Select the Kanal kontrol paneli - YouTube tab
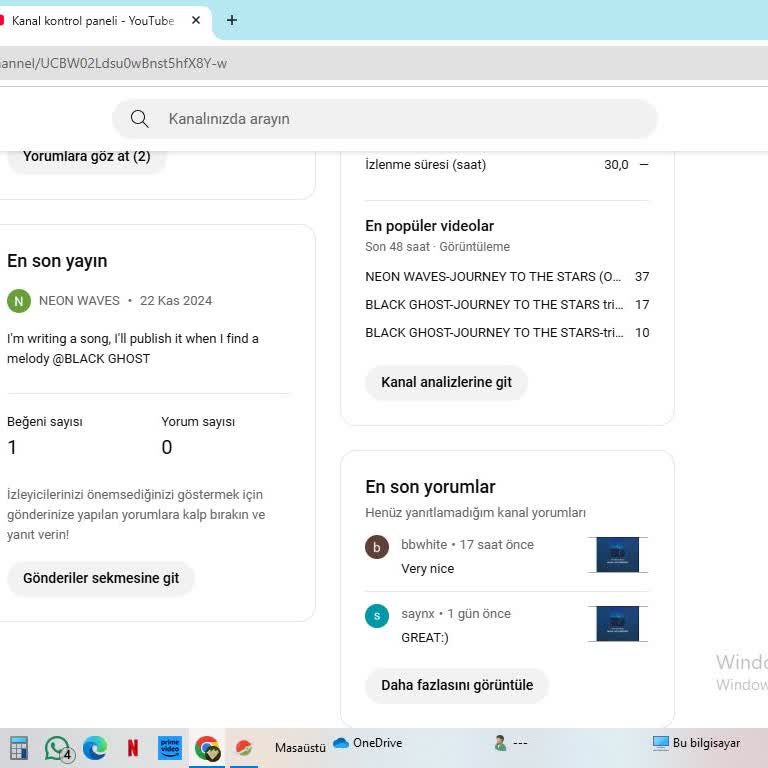The image size is (768, 768). click(93, 21)
